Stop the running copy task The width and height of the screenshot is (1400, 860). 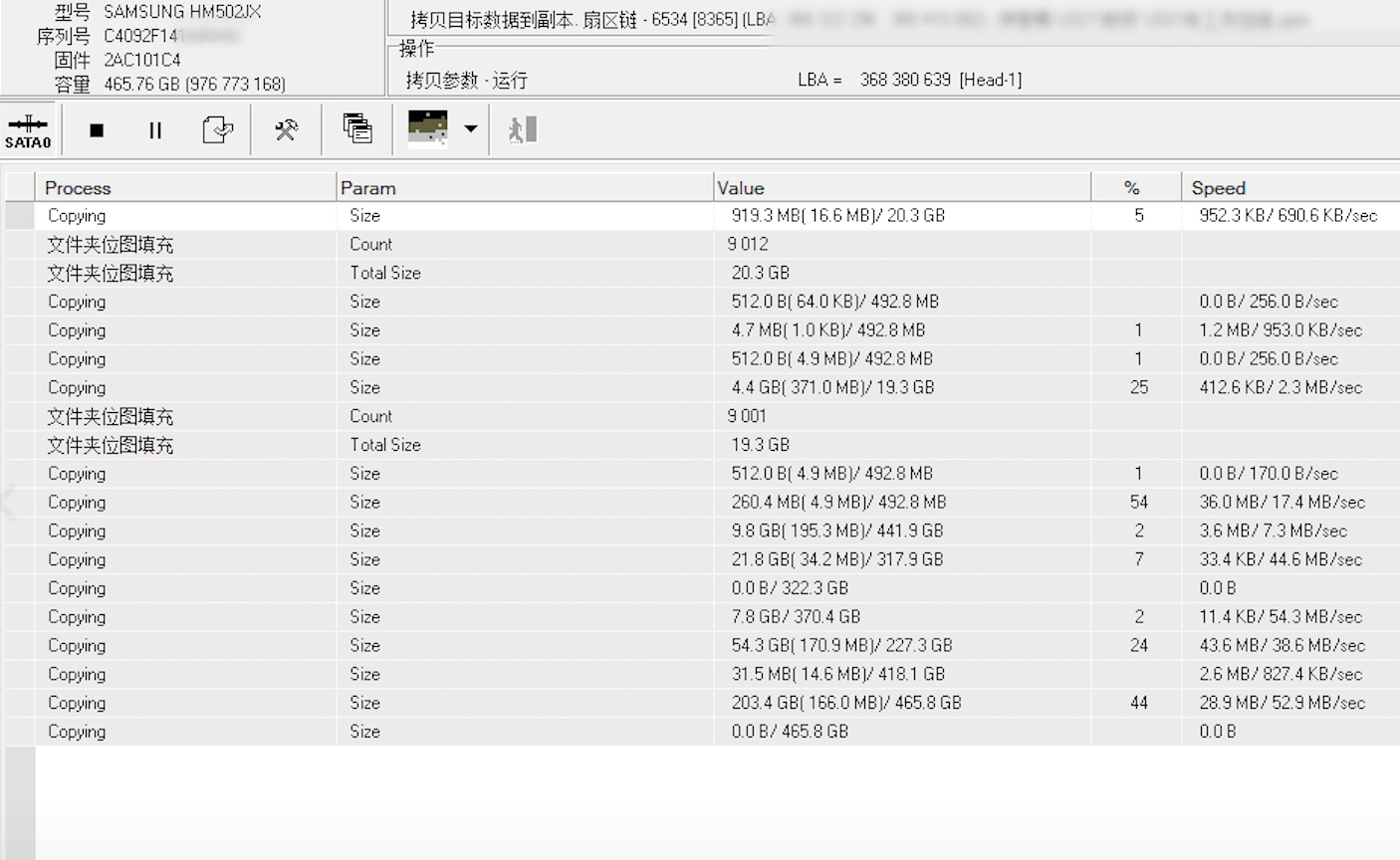tap(97, 130)
